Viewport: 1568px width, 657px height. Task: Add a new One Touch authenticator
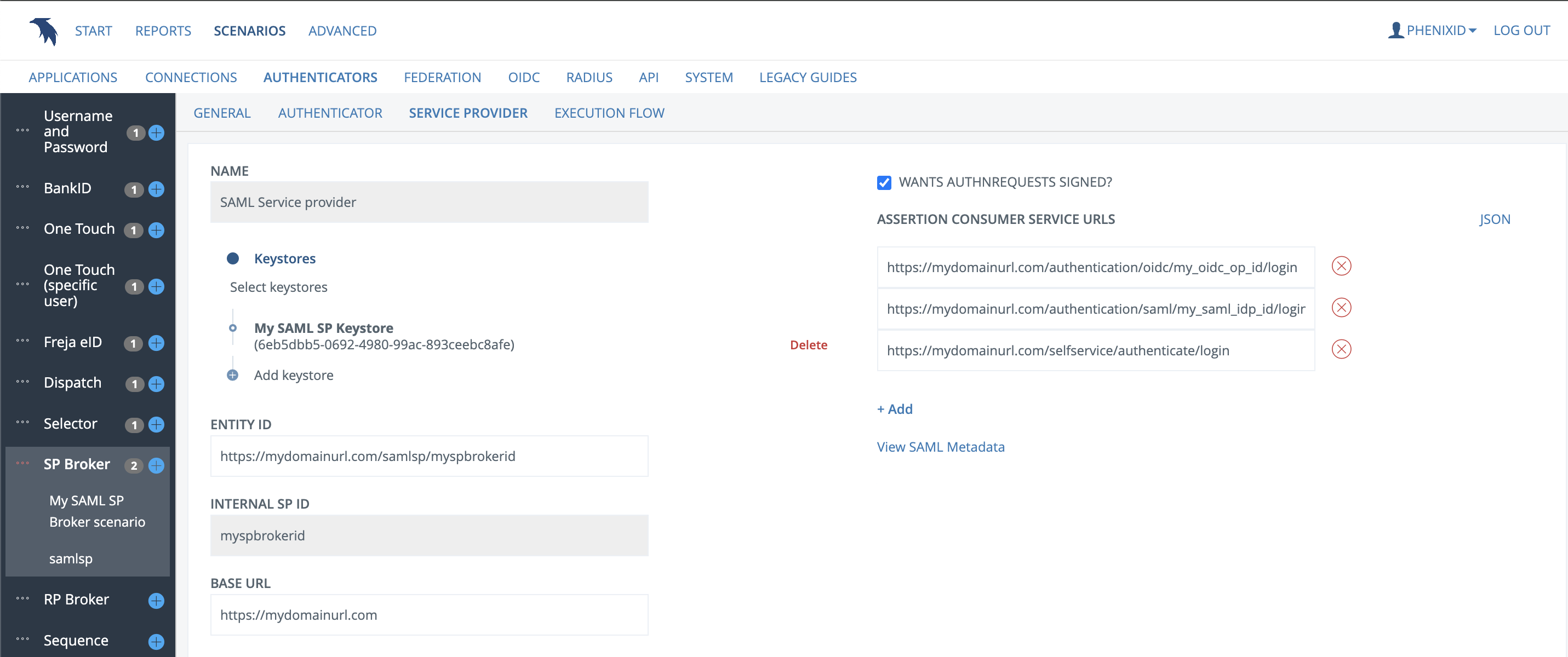[x=157, y=230]
